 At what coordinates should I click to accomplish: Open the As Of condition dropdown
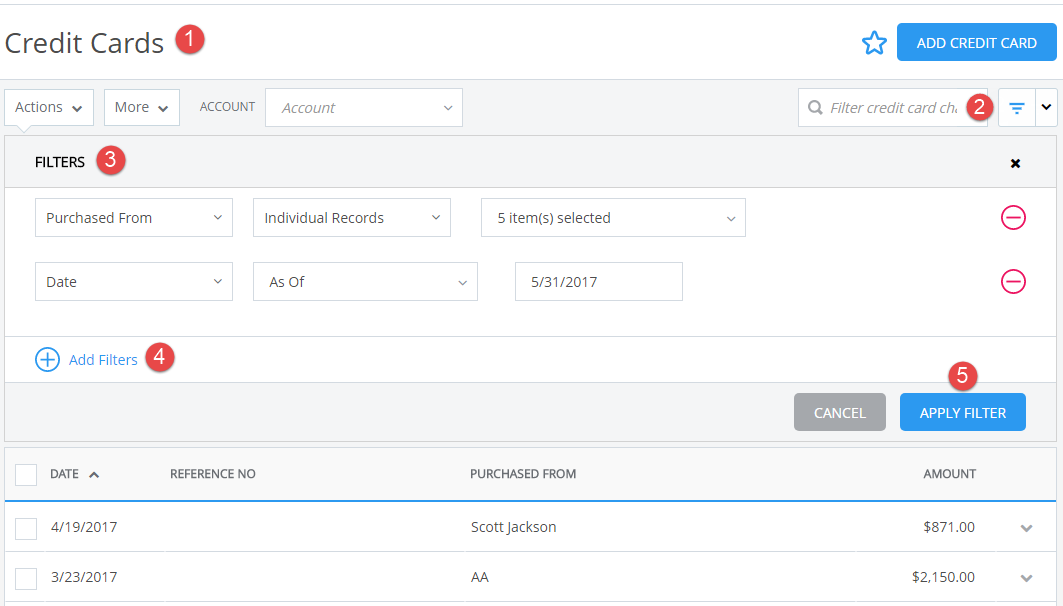pyautogui.click(x=365, y=281)
